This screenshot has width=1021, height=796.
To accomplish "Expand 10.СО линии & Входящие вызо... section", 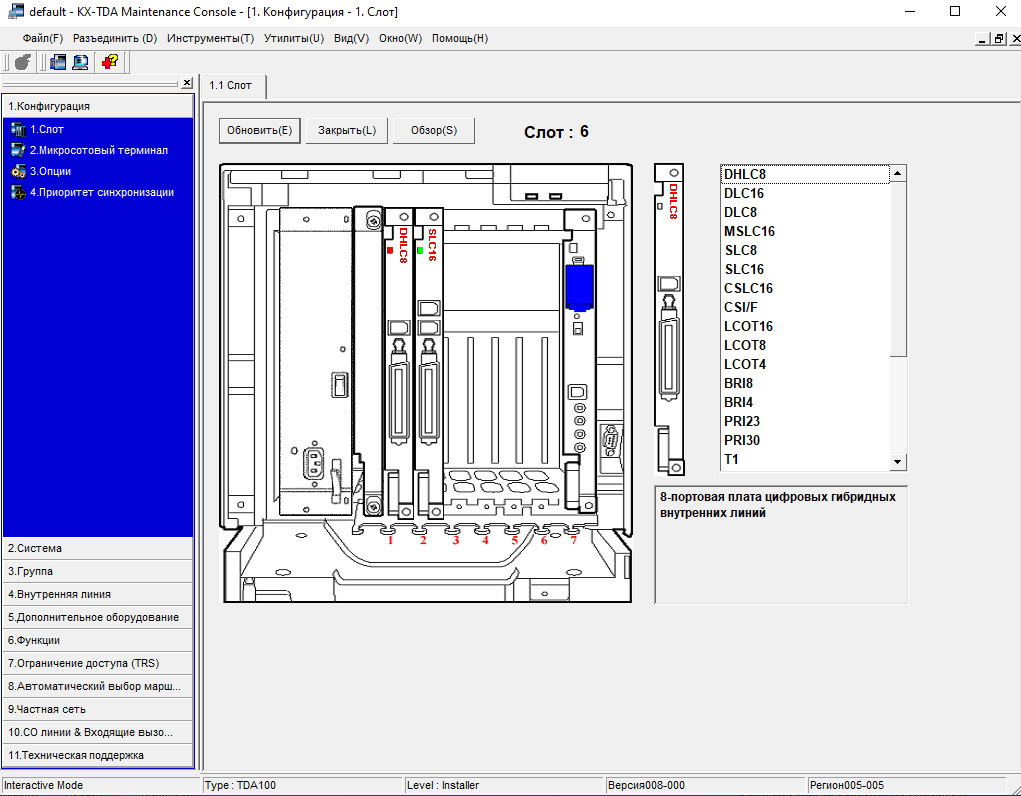I will (98, 732).
